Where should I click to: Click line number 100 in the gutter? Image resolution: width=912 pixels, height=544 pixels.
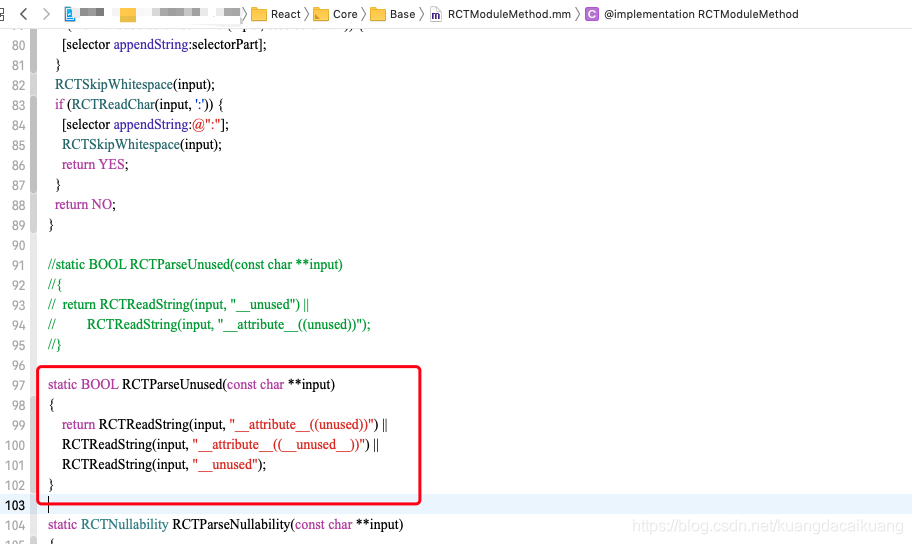pos(15,446)
